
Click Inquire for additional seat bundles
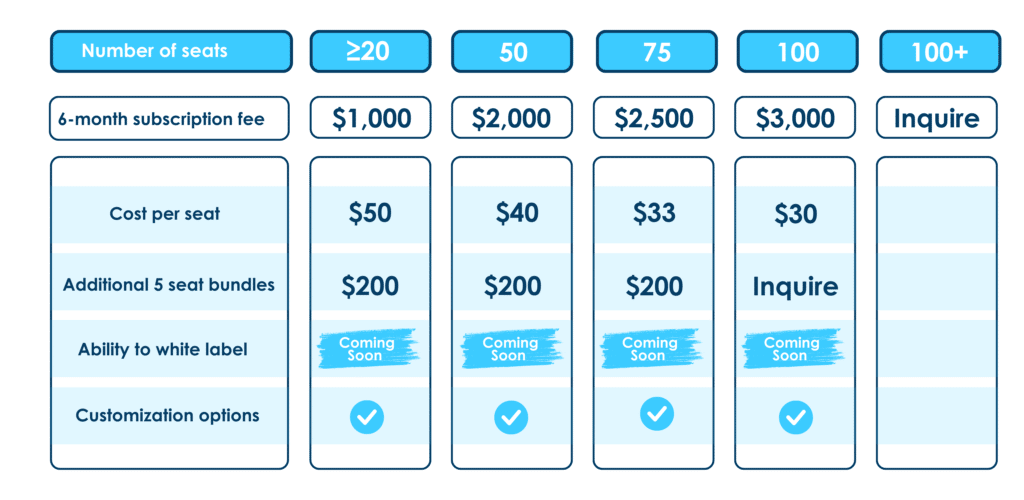(795, 287)
